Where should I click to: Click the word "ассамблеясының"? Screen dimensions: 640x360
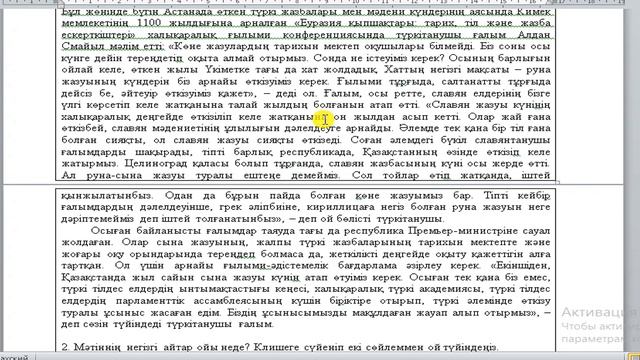pos(238,301)
